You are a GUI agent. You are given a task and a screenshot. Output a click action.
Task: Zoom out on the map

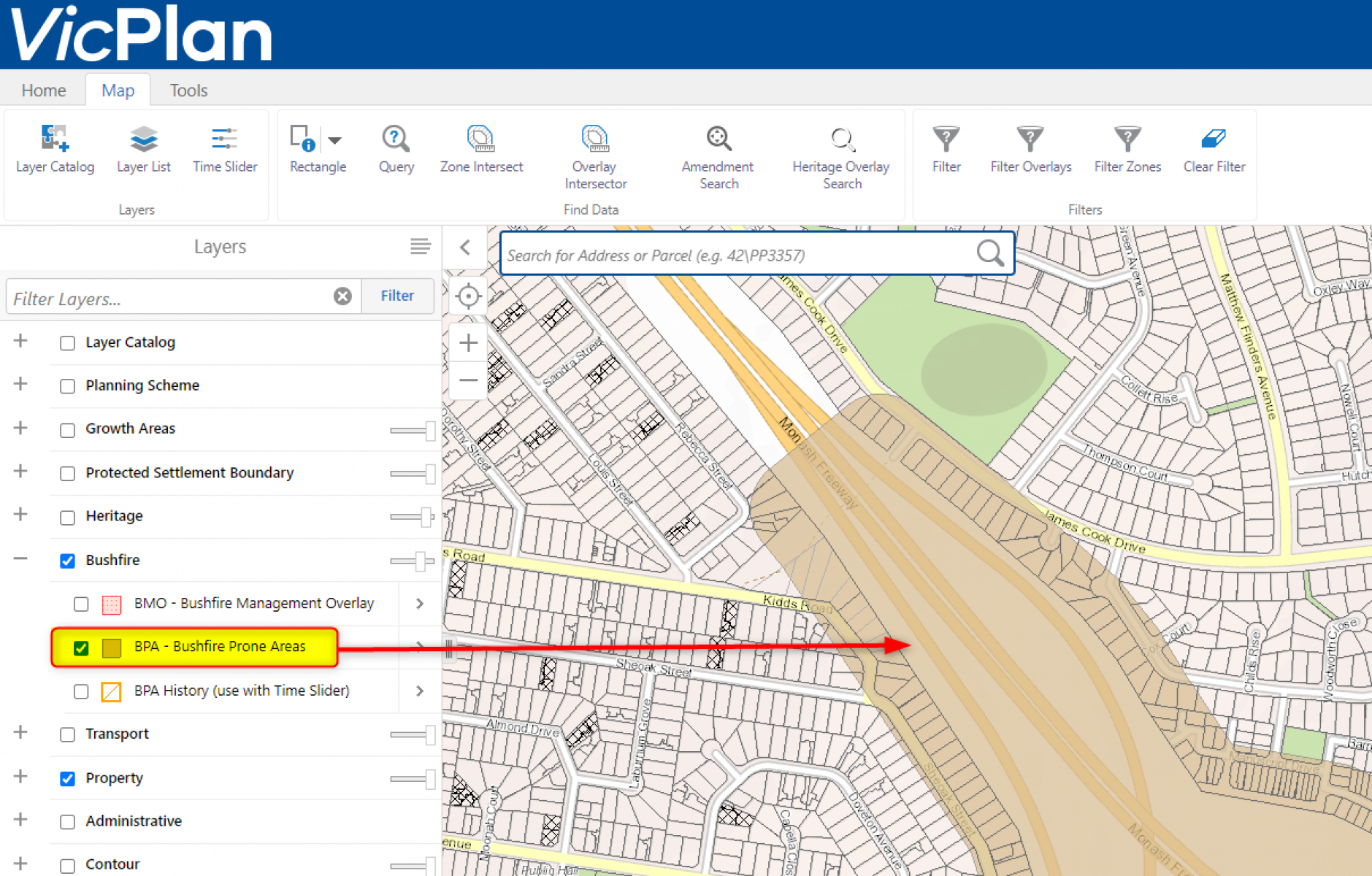click(468, 380)
